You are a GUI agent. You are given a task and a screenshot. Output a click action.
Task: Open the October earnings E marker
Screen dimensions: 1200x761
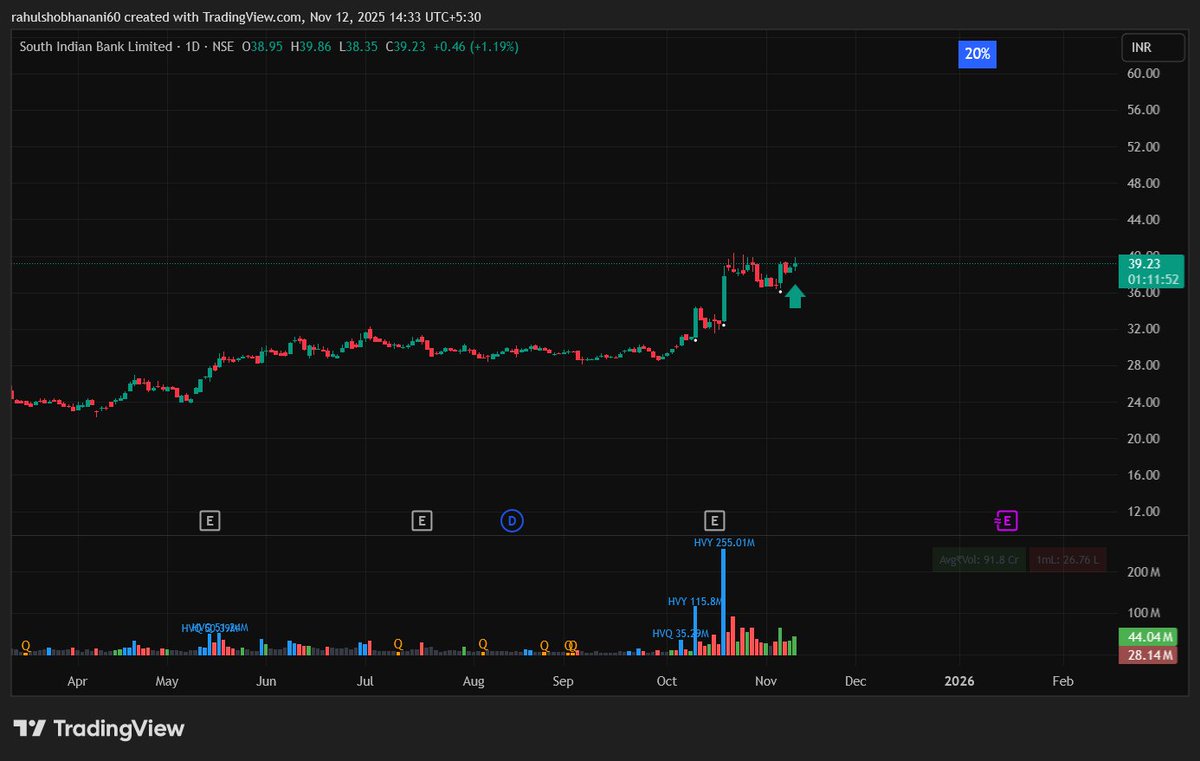714,520
